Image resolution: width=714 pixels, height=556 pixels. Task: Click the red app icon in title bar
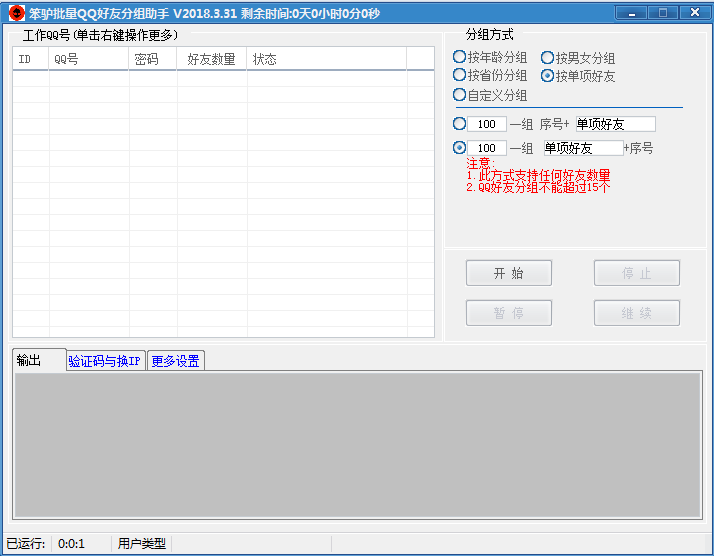coord(17,13)
